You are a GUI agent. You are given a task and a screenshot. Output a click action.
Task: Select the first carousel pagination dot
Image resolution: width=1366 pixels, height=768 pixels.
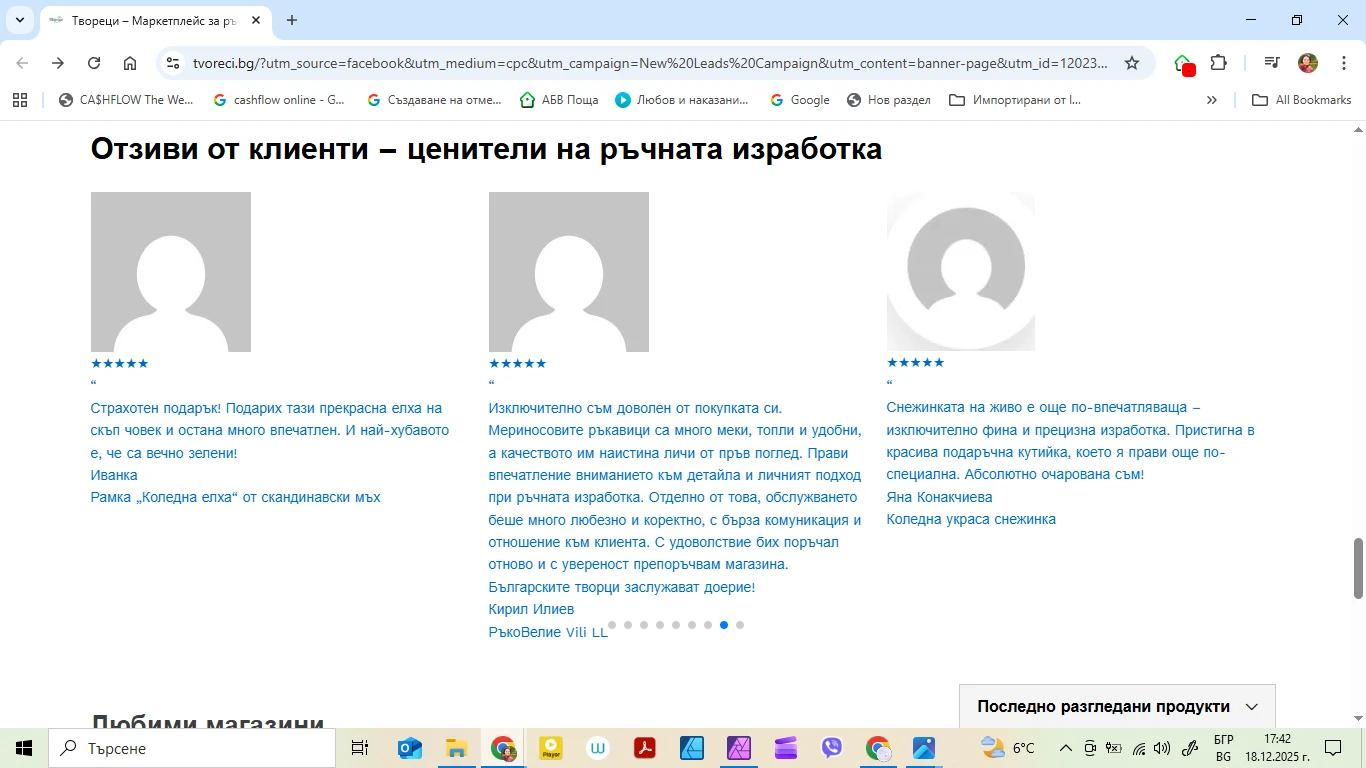[x=612, y=625]
